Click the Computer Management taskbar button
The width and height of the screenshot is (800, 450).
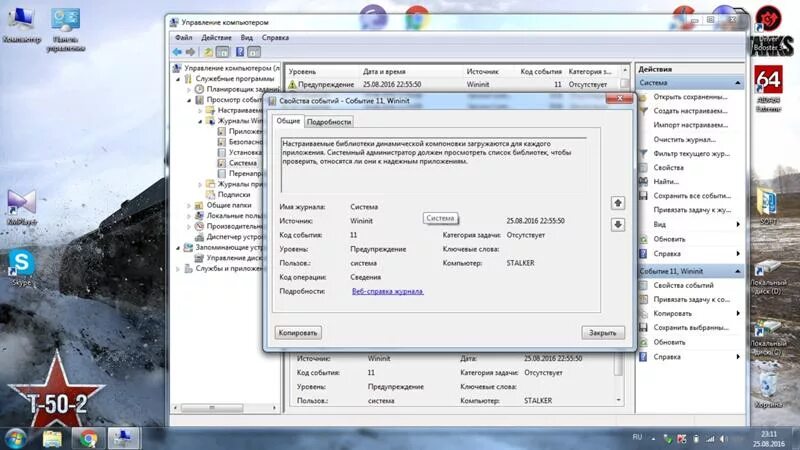123,438
